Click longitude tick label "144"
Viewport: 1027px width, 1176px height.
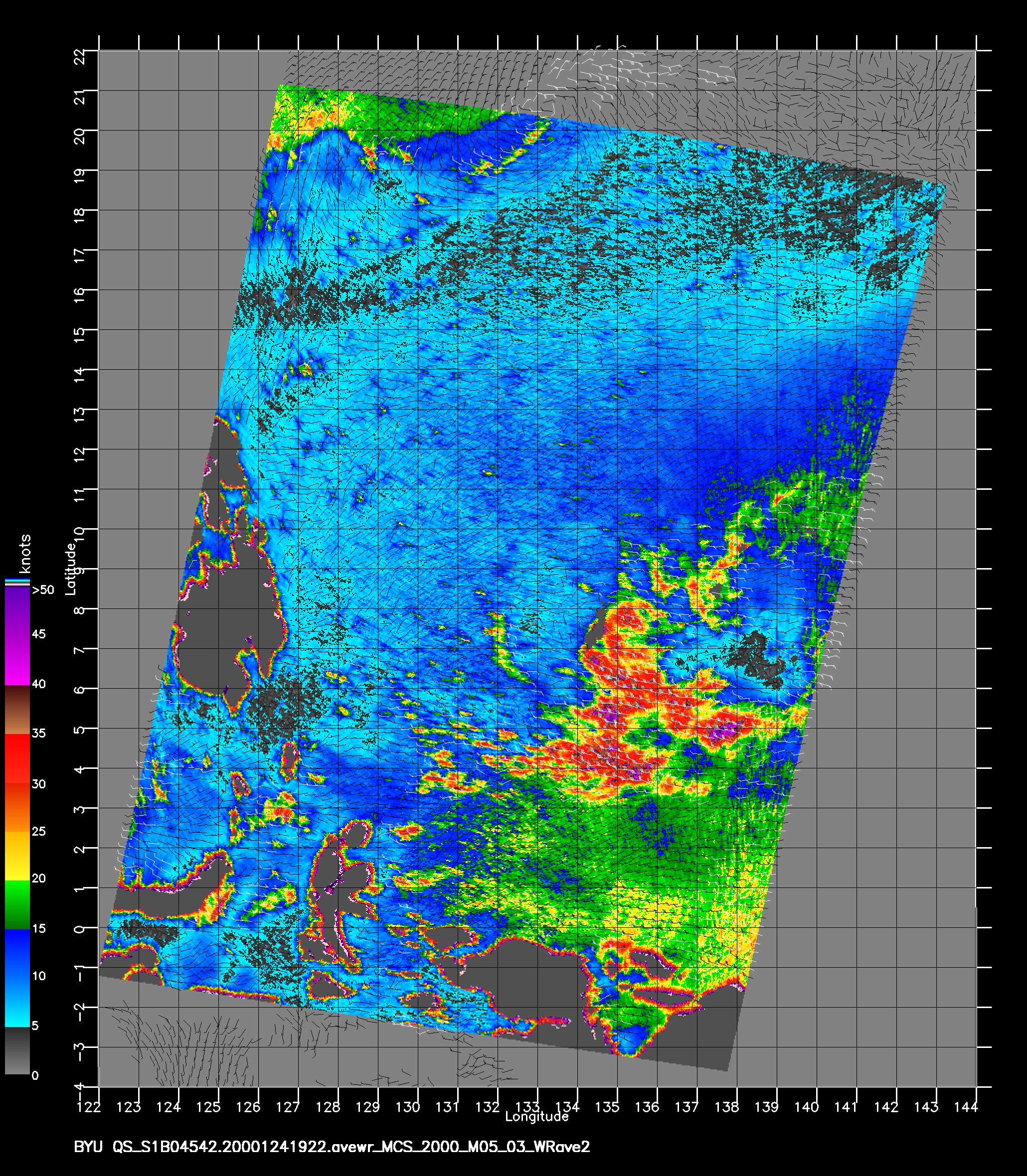click(966, 1107)
